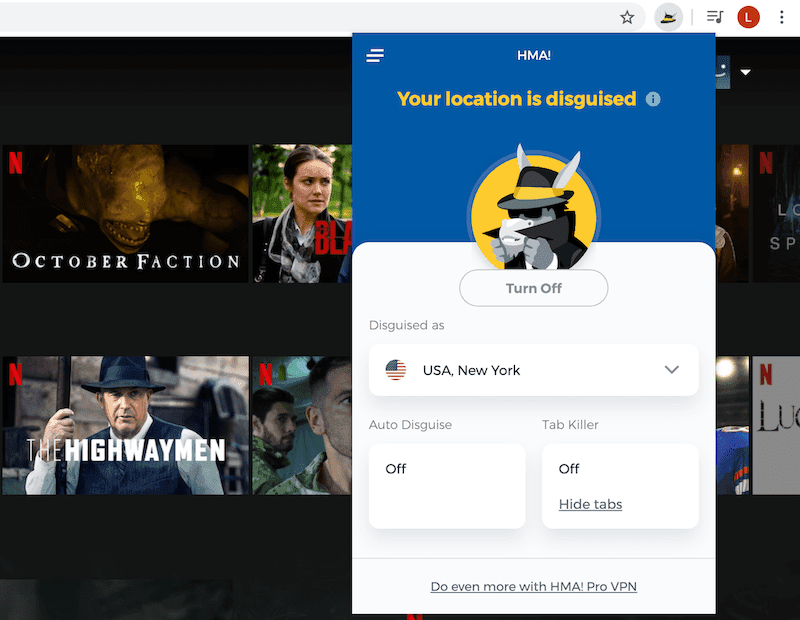
Task: Click the 'Tab Killer' label
Action: (x=570, y=425)
